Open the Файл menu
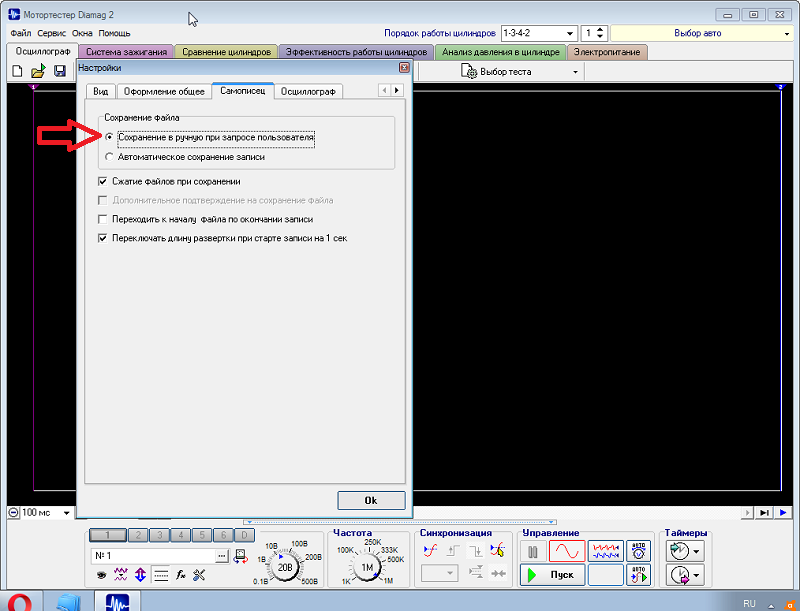The width and height of the screenshot is (800, 611). (20, 33)
